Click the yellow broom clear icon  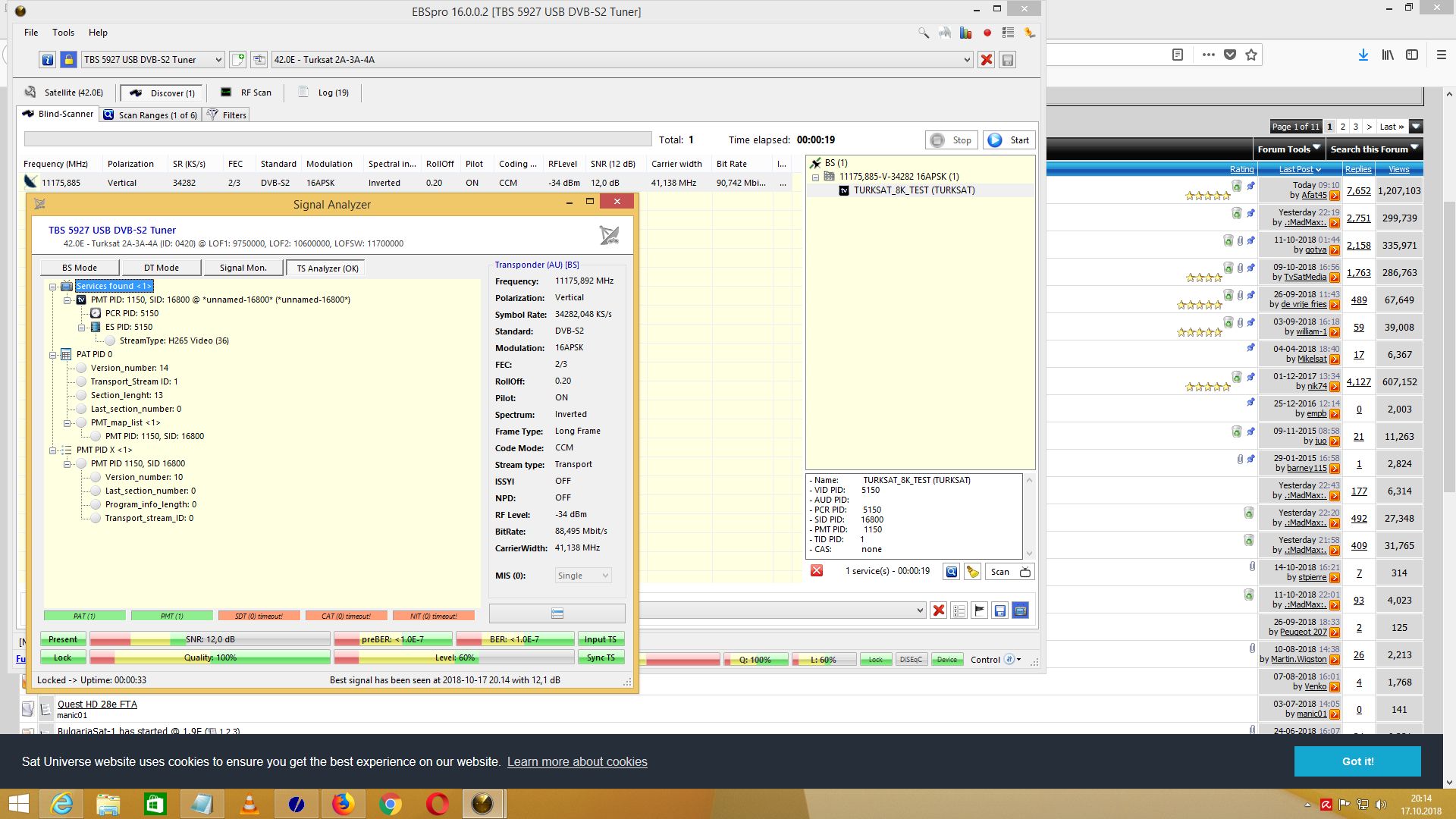click(x=972, y=572)
